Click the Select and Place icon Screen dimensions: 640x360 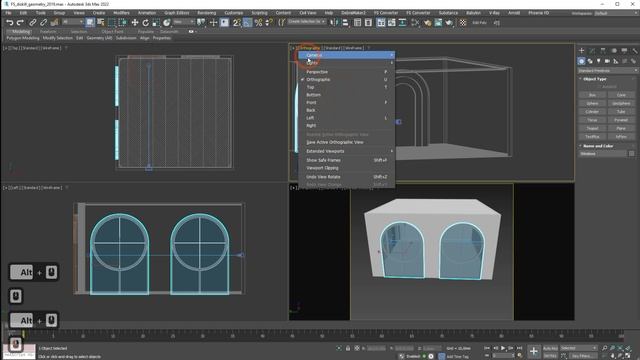click(x=167, y=22)
